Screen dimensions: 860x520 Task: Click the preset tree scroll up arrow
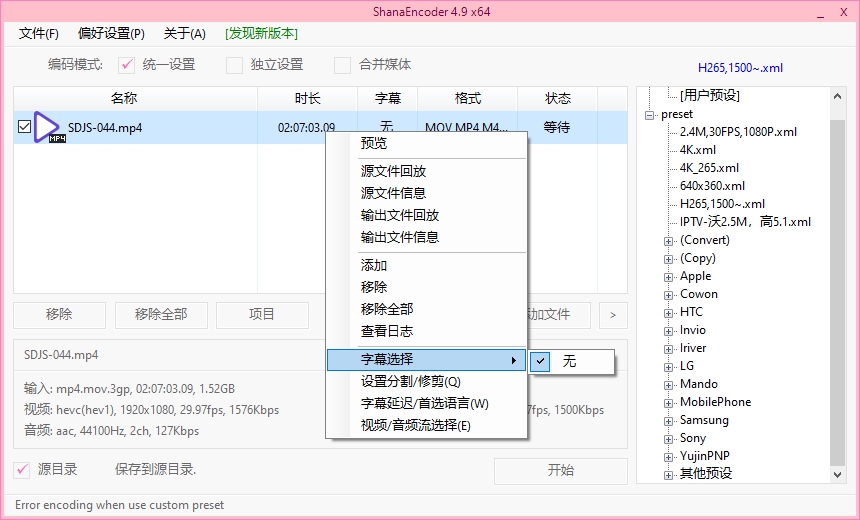coord(838,97)
